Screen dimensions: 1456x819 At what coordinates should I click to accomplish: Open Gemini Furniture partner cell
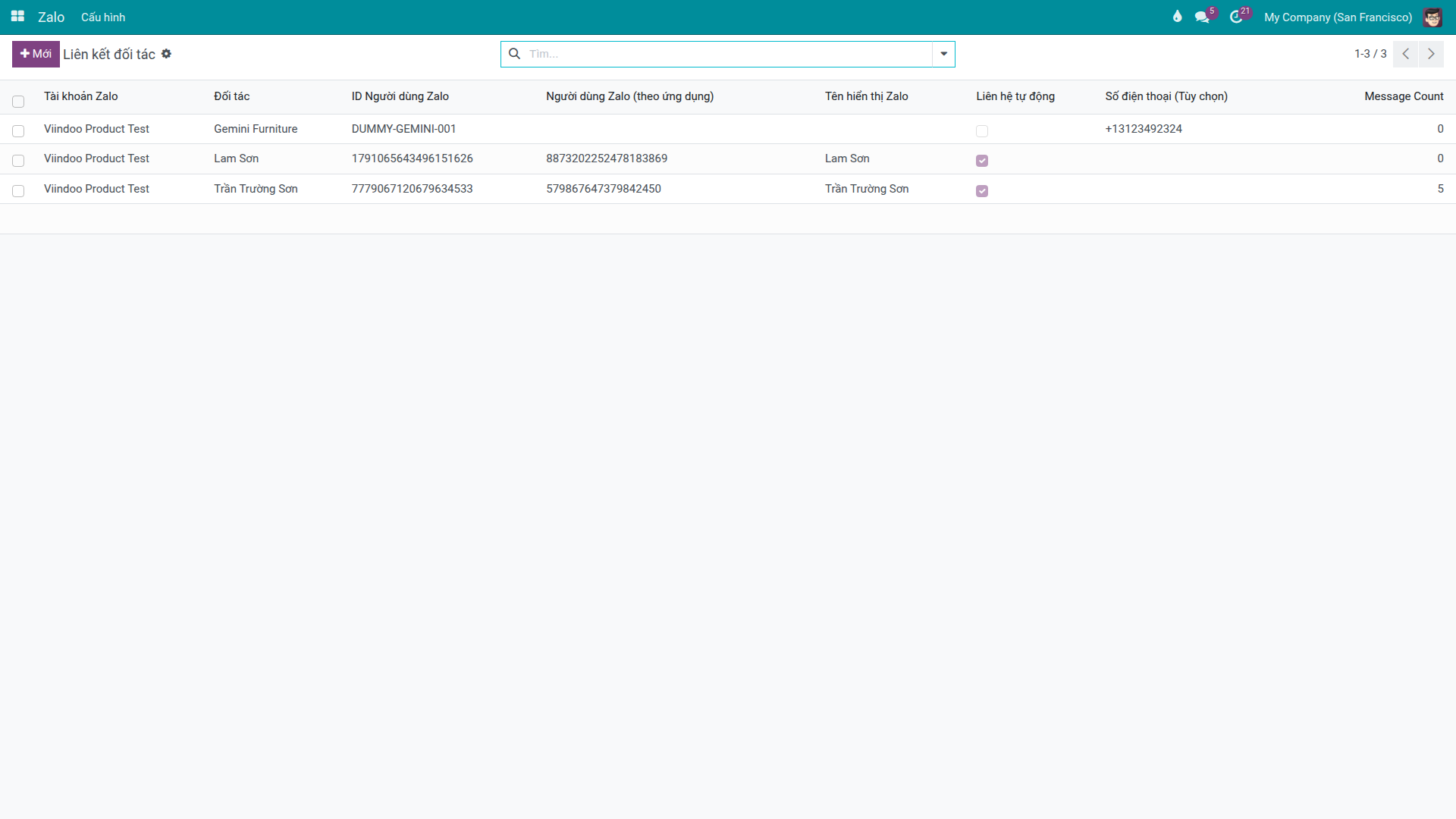[256, 129]
